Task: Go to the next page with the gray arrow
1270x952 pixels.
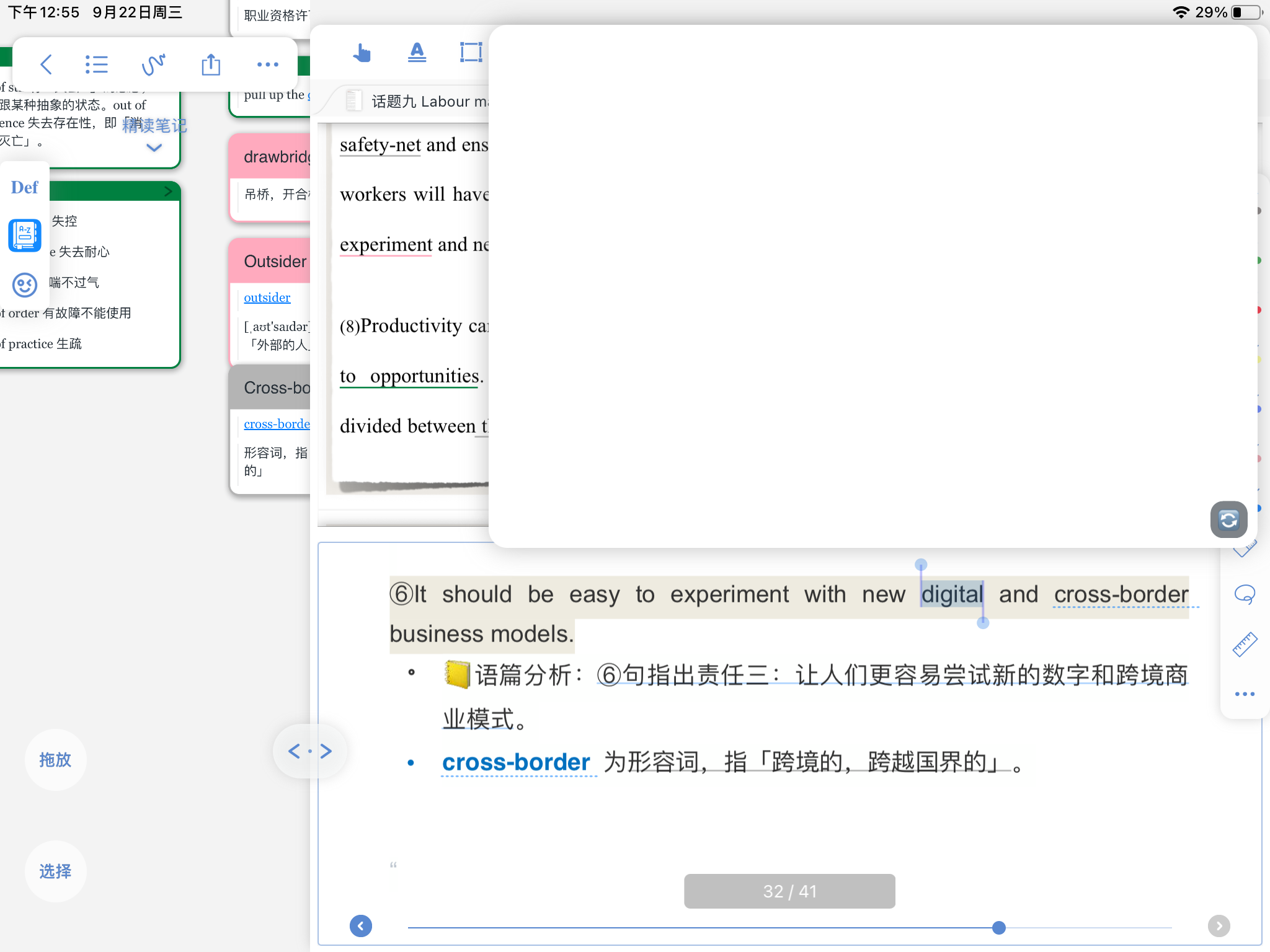Action: (1219, 926)
